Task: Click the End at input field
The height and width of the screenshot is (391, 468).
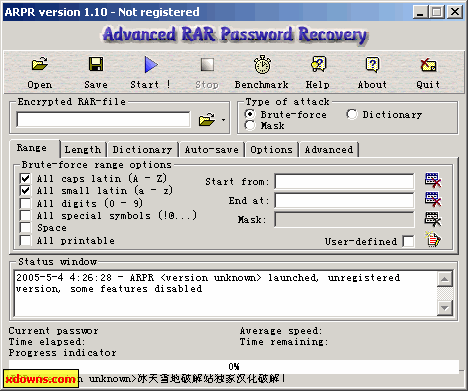Action: 344,200
